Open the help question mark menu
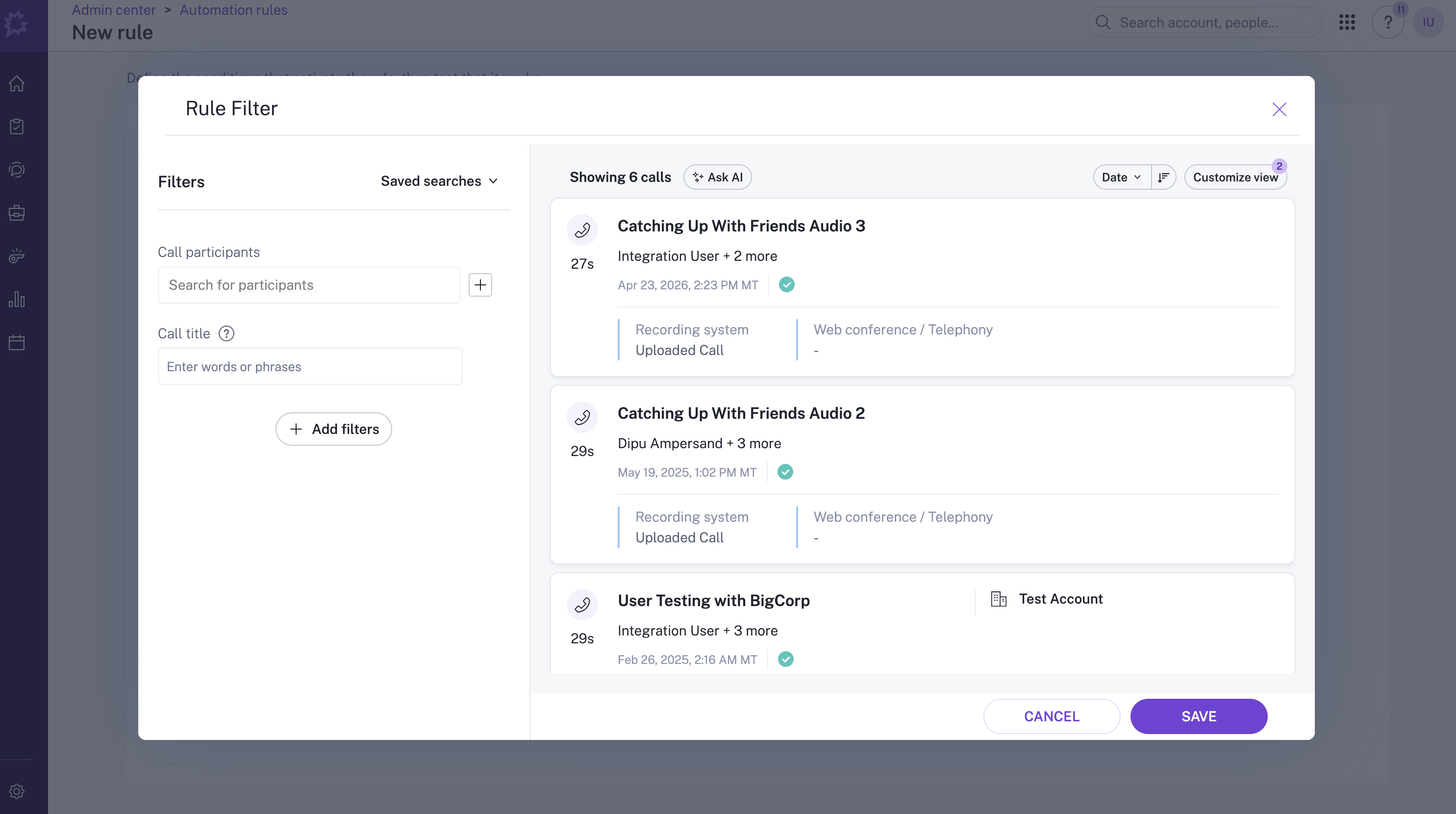This screenshot has width=1456, height=814. coord(1387,23)
